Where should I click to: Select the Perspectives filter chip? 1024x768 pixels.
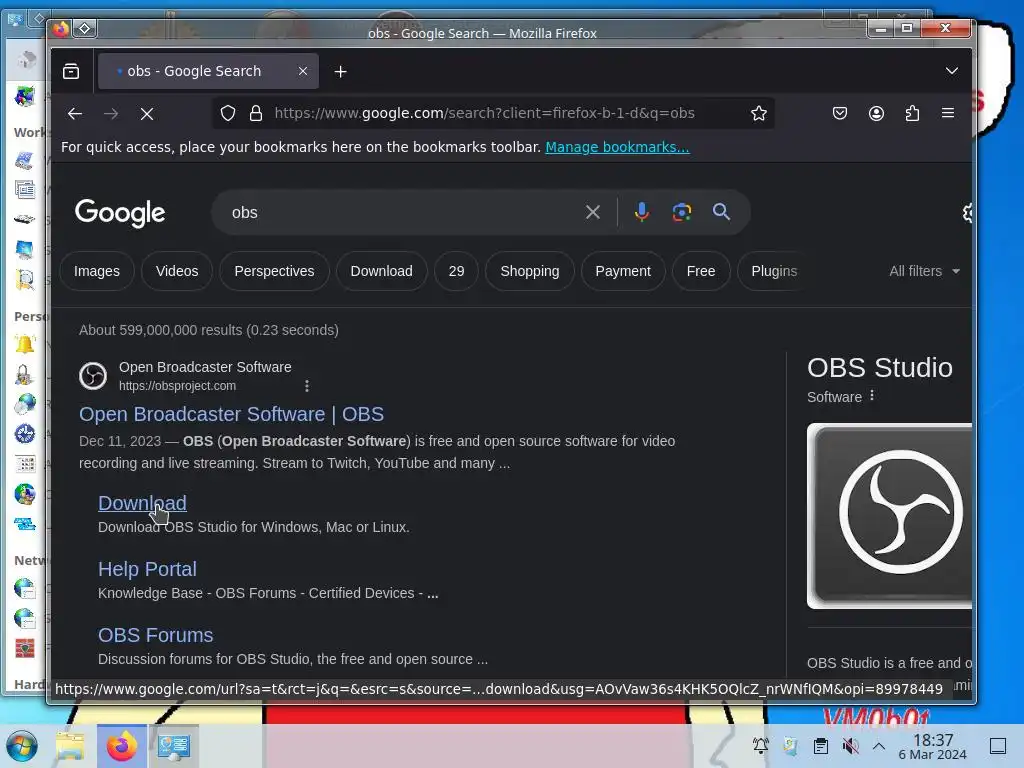click(274, 271)
